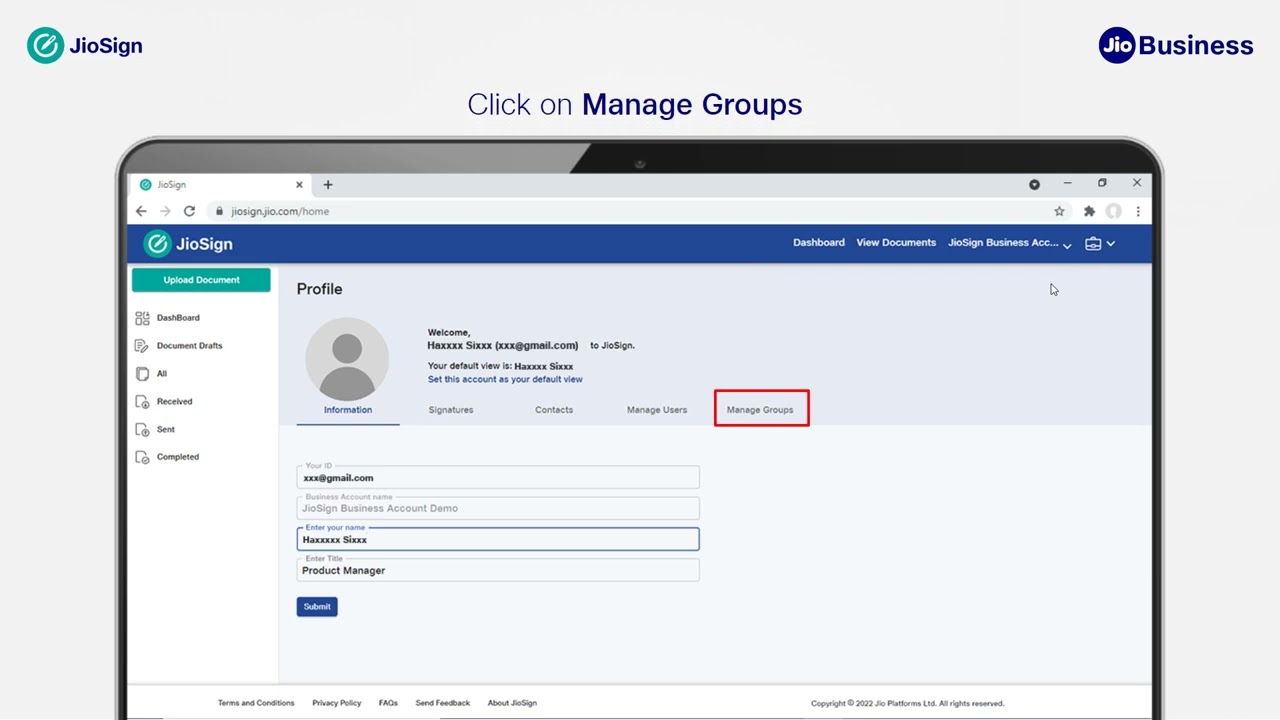Image resolution: width=1280 pixels, height=720 pixels.
Task: Click the Enter your name field
Action: point(498,539)
